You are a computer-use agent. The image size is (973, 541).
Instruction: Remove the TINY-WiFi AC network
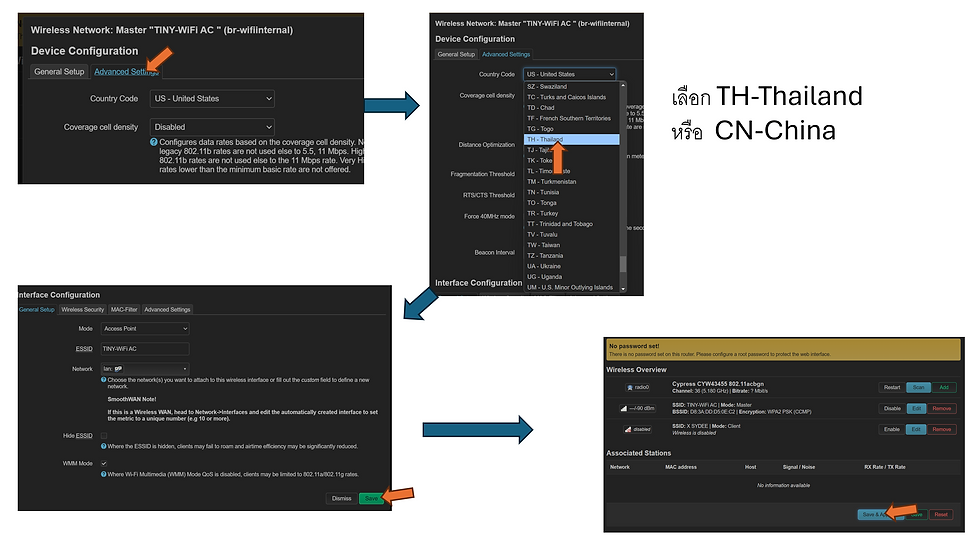click(x=941, y=408)
